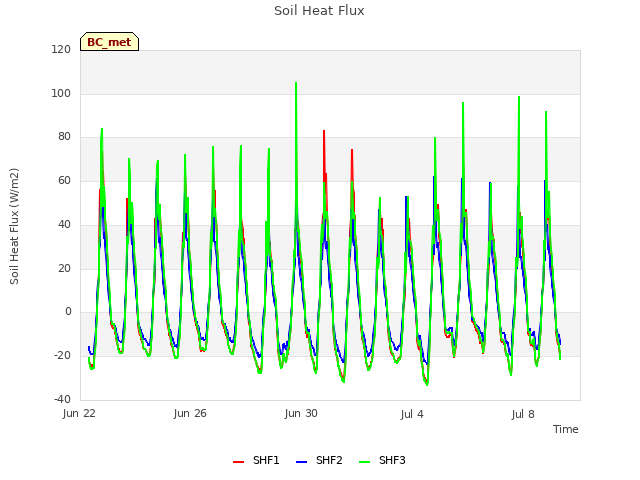Screen dimensions: 640x480
Task: Click the tallest green peak near Jun 30
Action: (x=296, y=83)
